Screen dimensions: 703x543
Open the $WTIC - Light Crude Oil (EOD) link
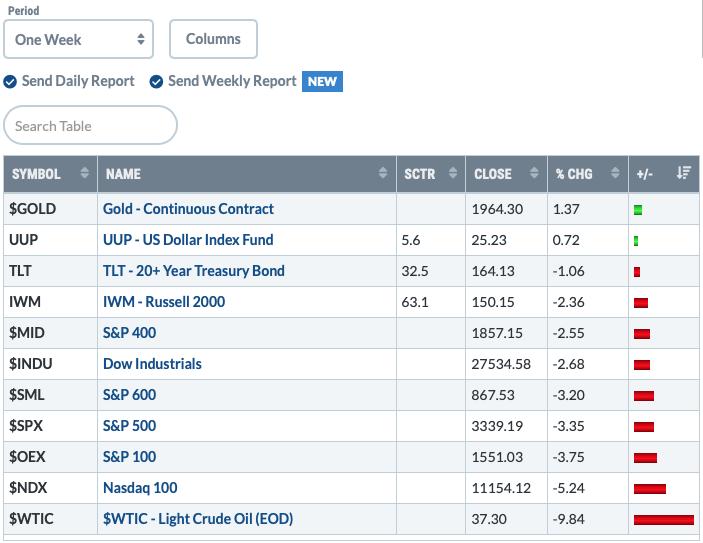(198, 519)
